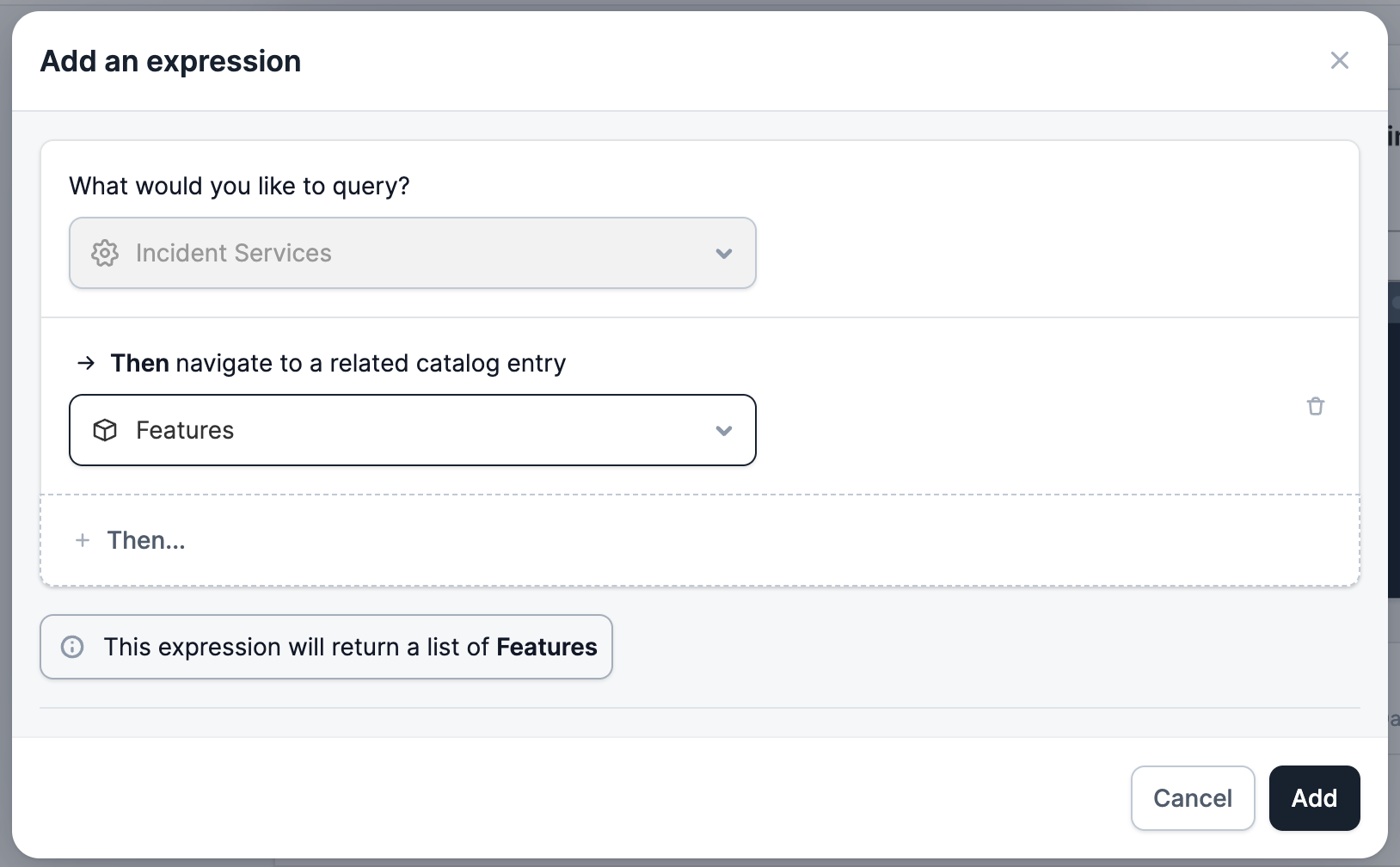Delete the navigate step using trash icon

[x=1316, y=406]
